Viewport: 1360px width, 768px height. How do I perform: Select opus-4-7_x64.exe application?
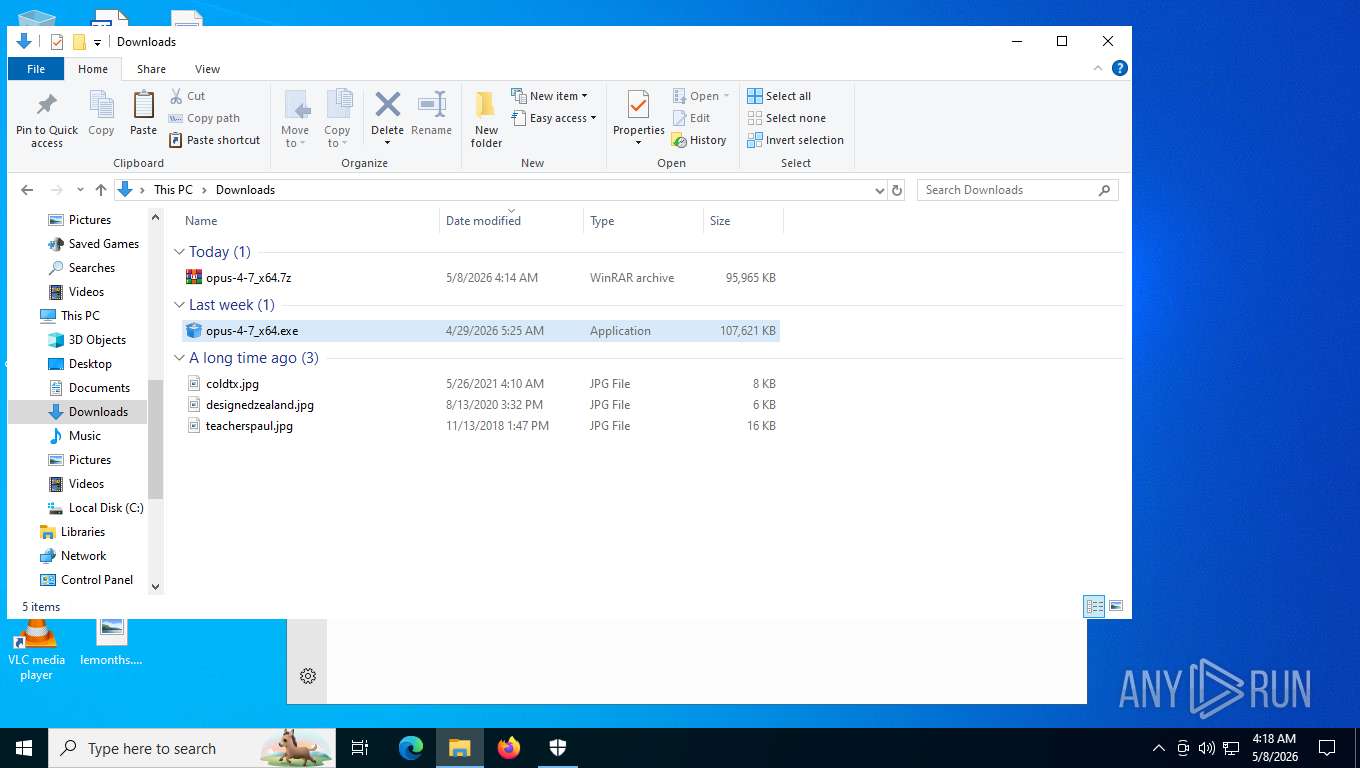[x=481, y=331]
